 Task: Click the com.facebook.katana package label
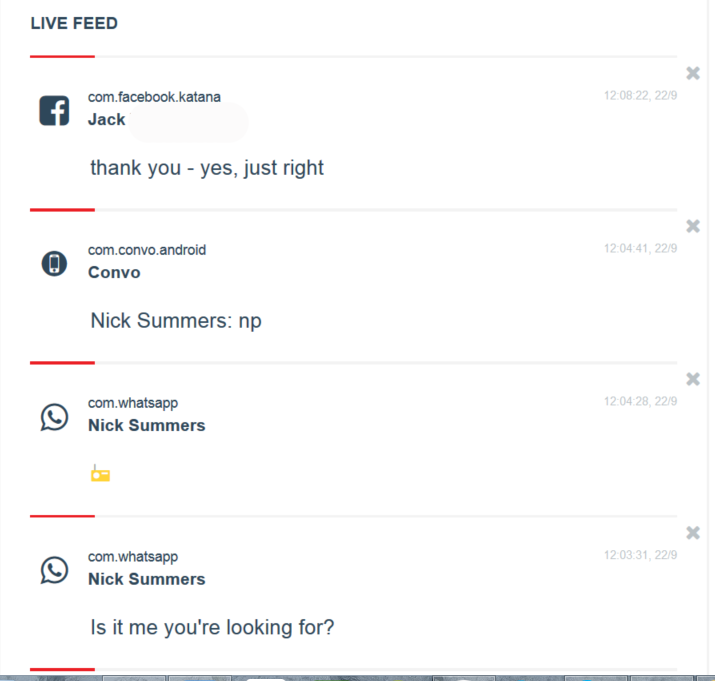coord(154,97)
